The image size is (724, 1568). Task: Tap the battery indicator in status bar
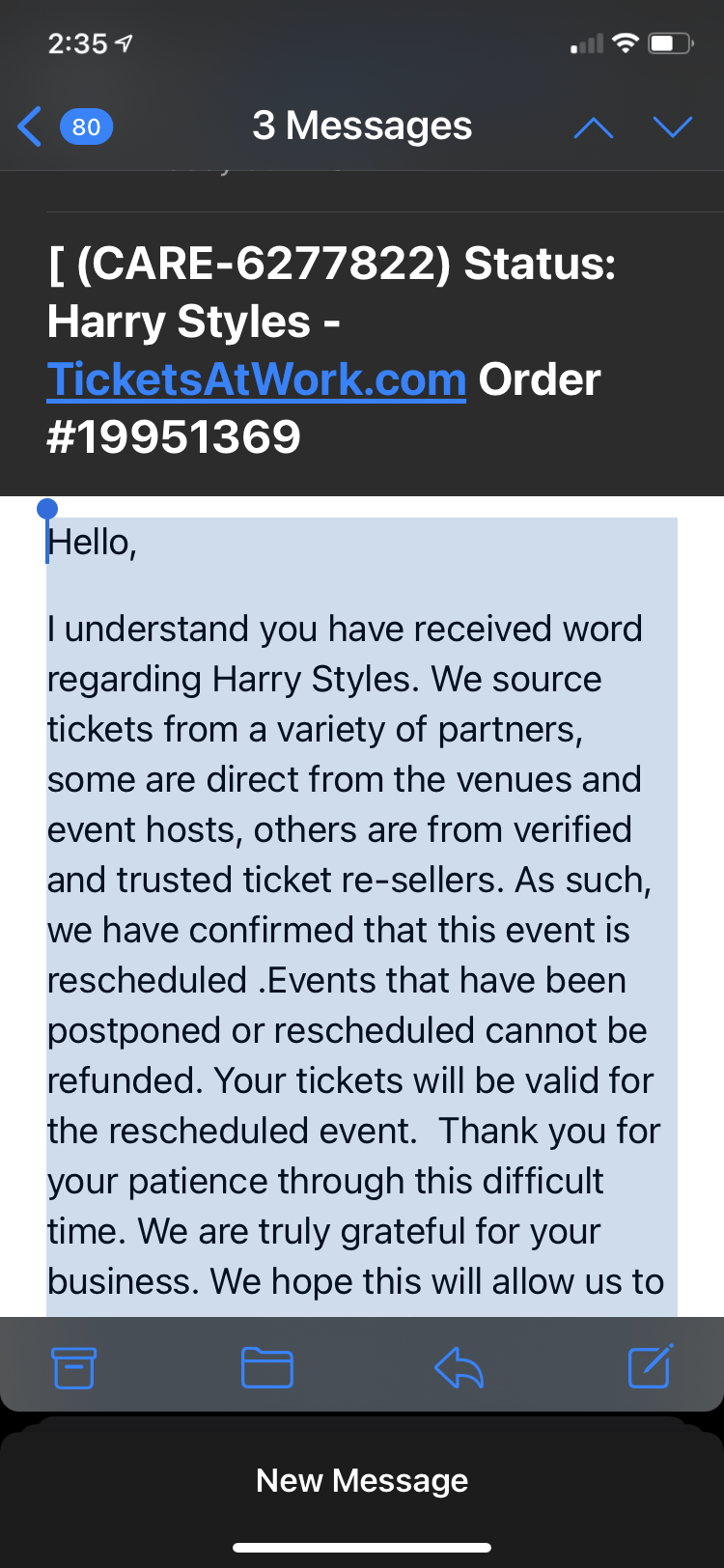pyautogui.click(x=670, y=43)
